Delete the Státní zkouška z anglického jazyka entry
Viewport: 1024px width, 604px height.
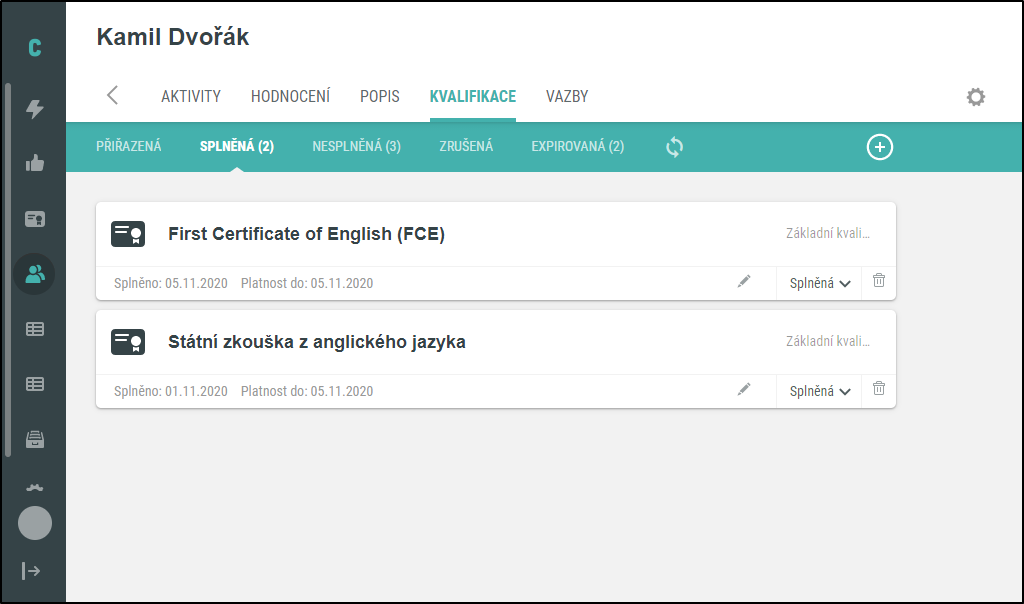coord(879,389)
